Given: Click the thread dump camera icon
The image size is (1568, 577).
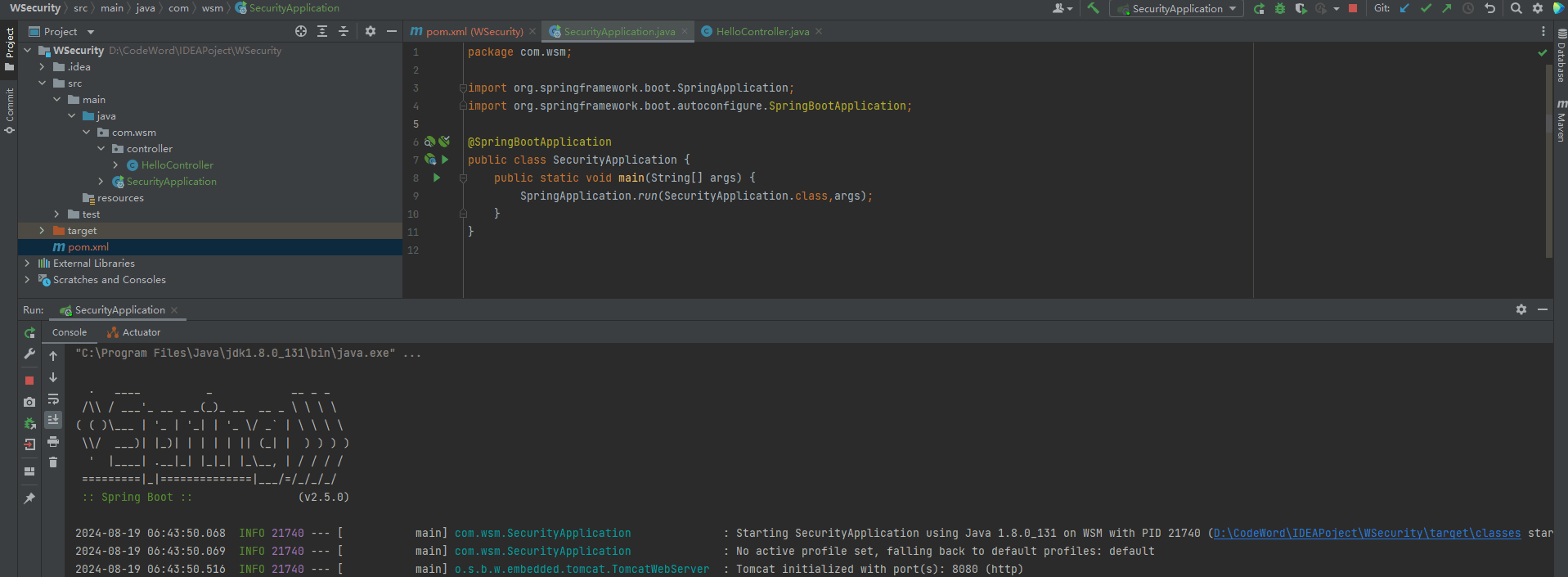Looking at the screenshot, I should [29, 402].
